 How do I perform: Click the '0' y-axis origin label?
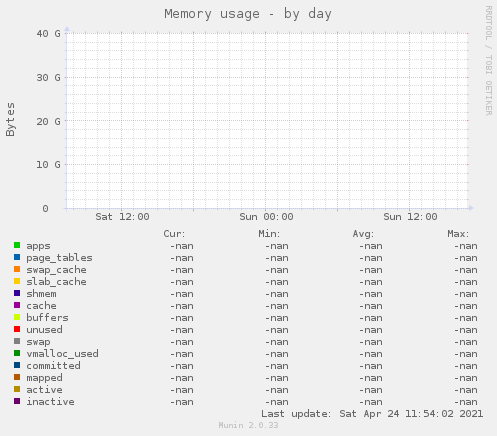coord(45,209)
